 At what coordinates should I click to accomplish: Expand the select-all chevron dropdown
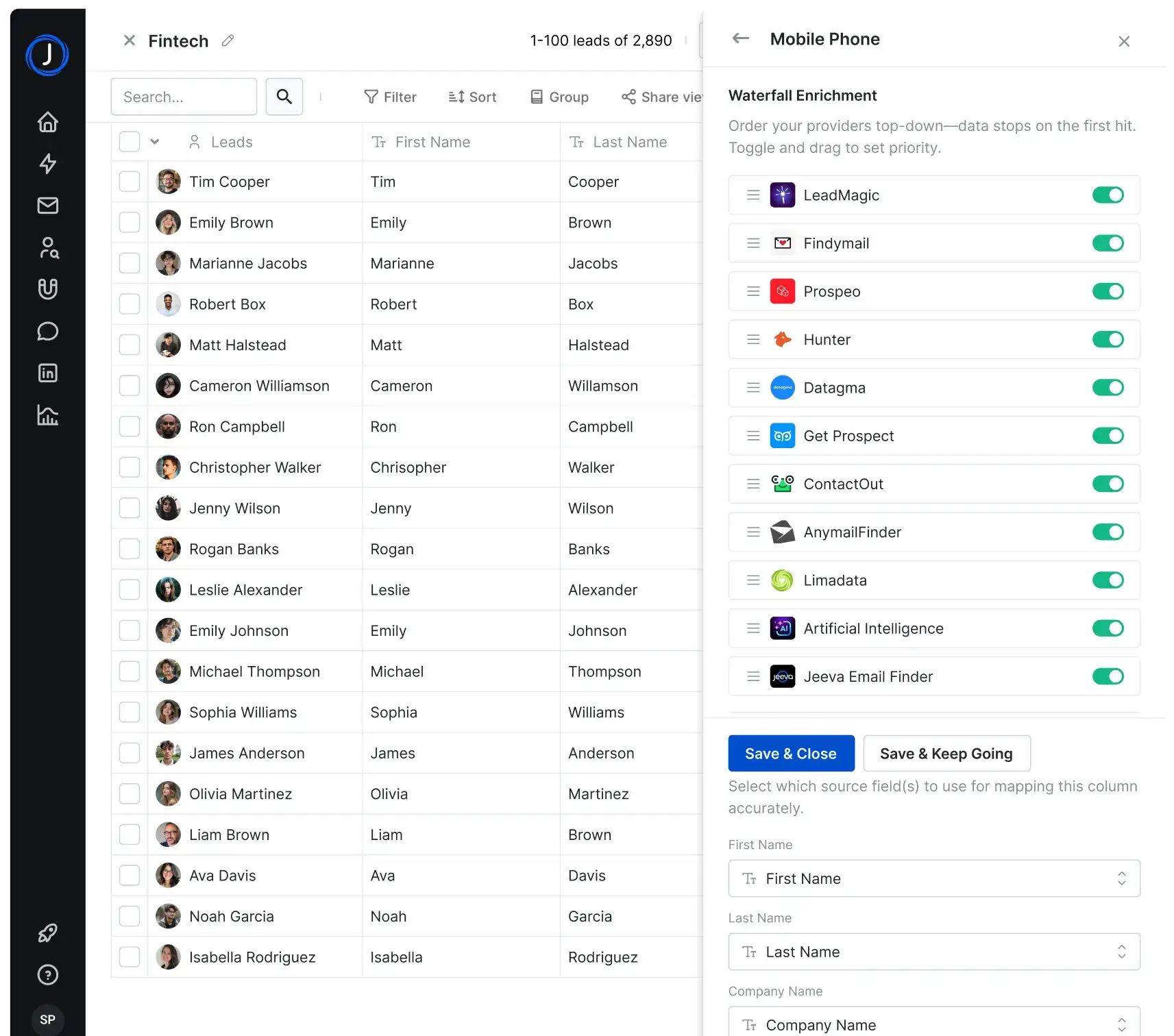155,142
